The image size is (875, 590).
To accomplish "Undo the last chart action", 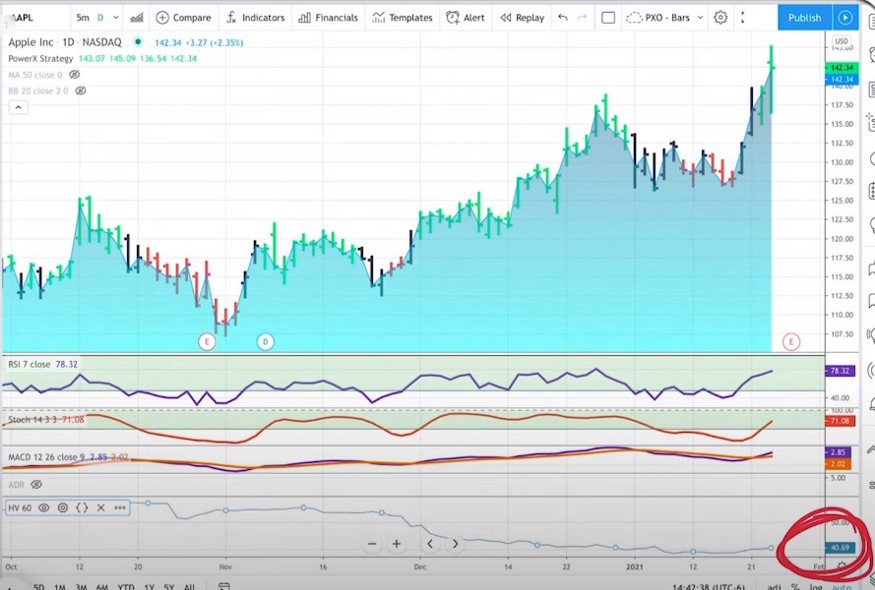I will coord(562,18).
